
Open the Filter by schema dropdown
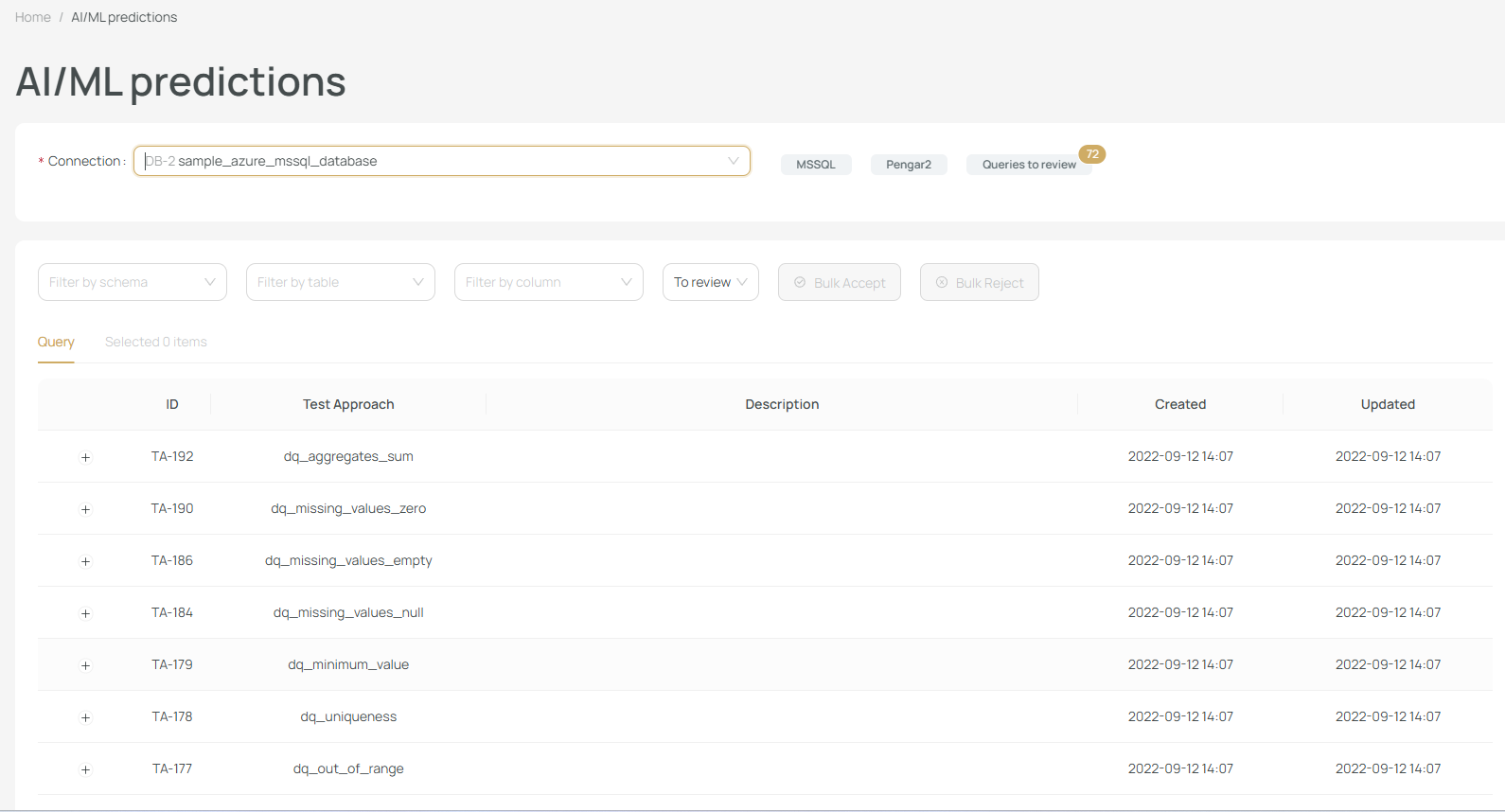click(133, 282)
